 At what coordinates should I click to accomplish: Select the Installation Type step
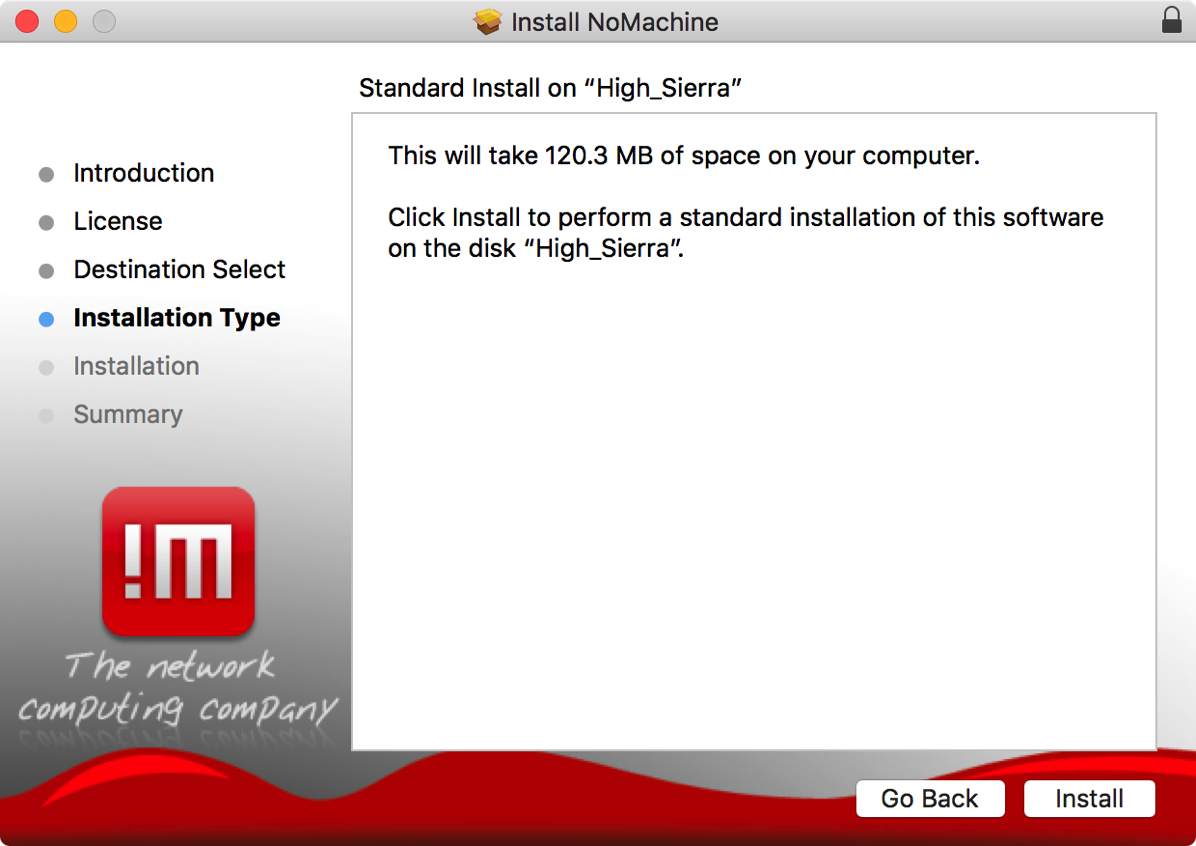pyautogui.click(x=177, y=317)
